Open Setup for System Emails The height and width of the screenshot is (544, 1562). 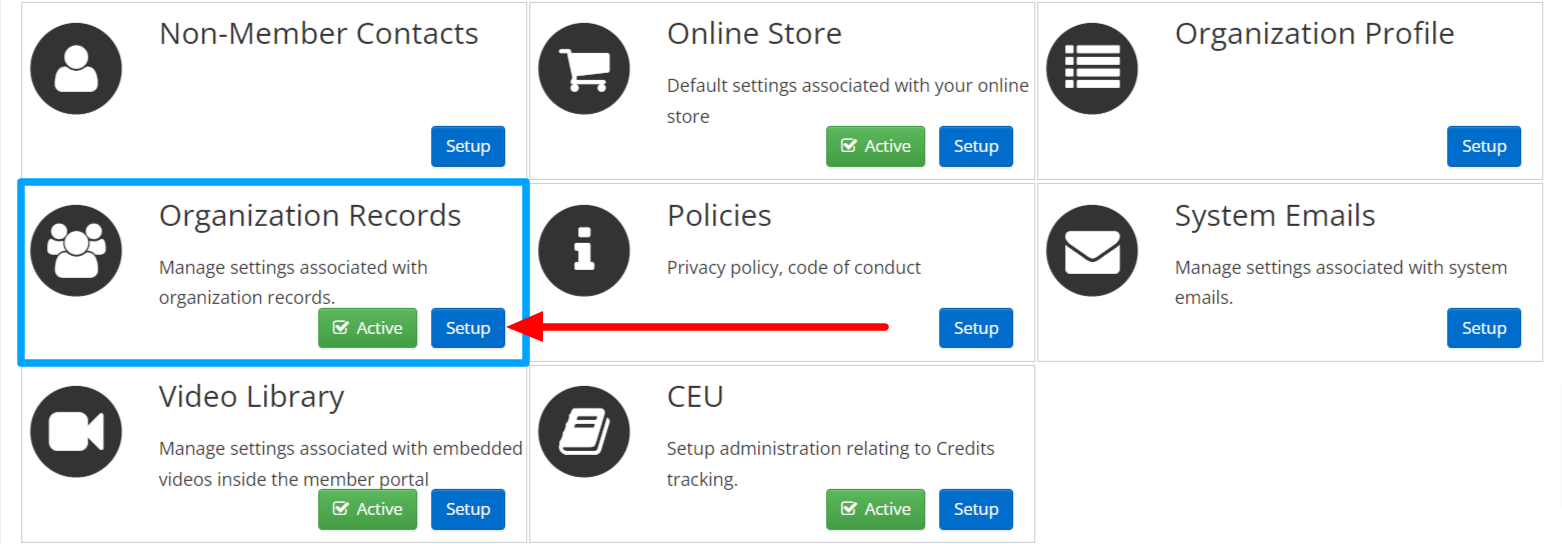coord(1484,328)
